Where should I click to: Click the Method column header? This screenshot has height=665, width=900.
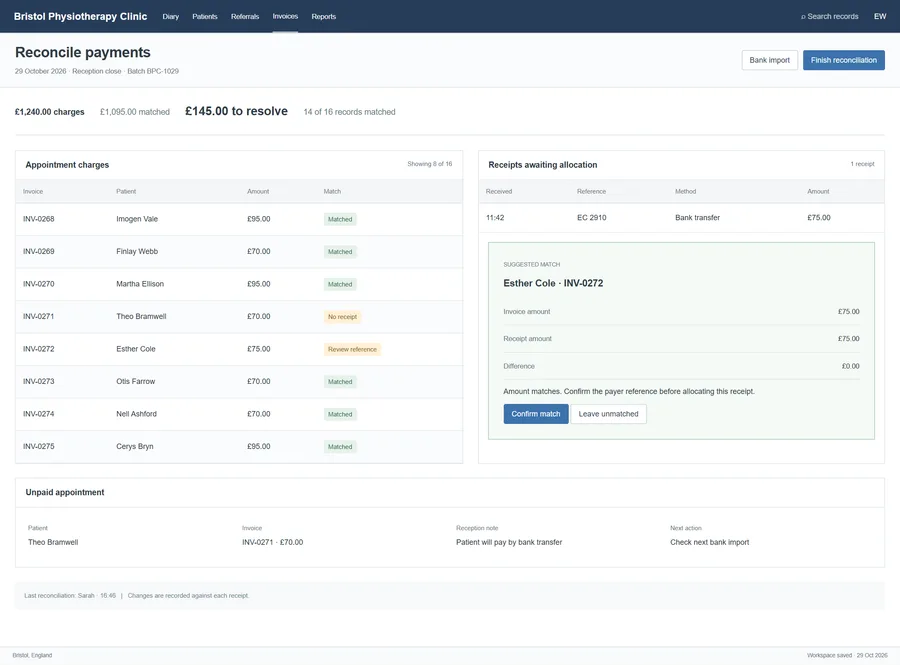click(685, 192)
